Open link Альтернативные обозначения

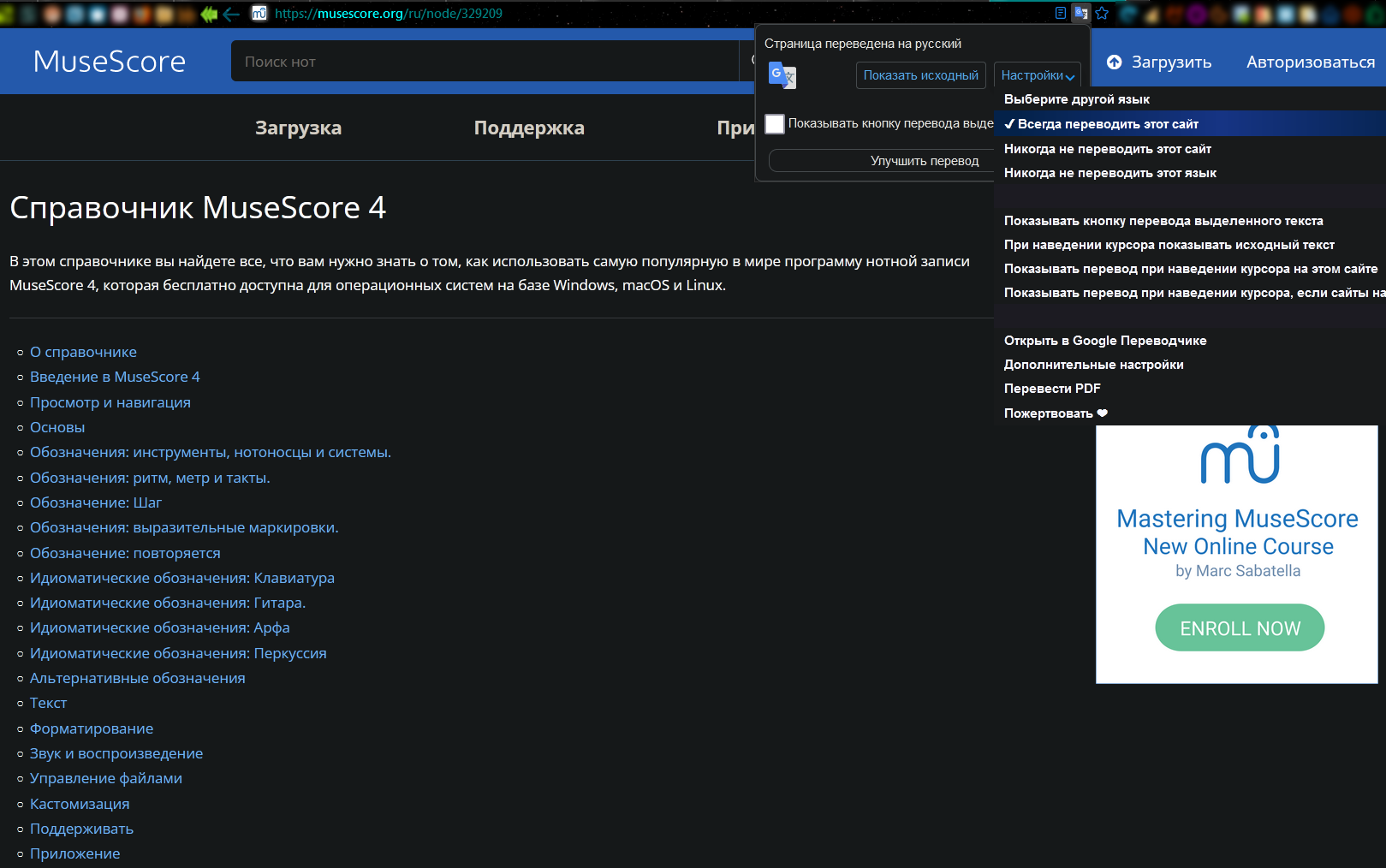click(x=138, y=678)
